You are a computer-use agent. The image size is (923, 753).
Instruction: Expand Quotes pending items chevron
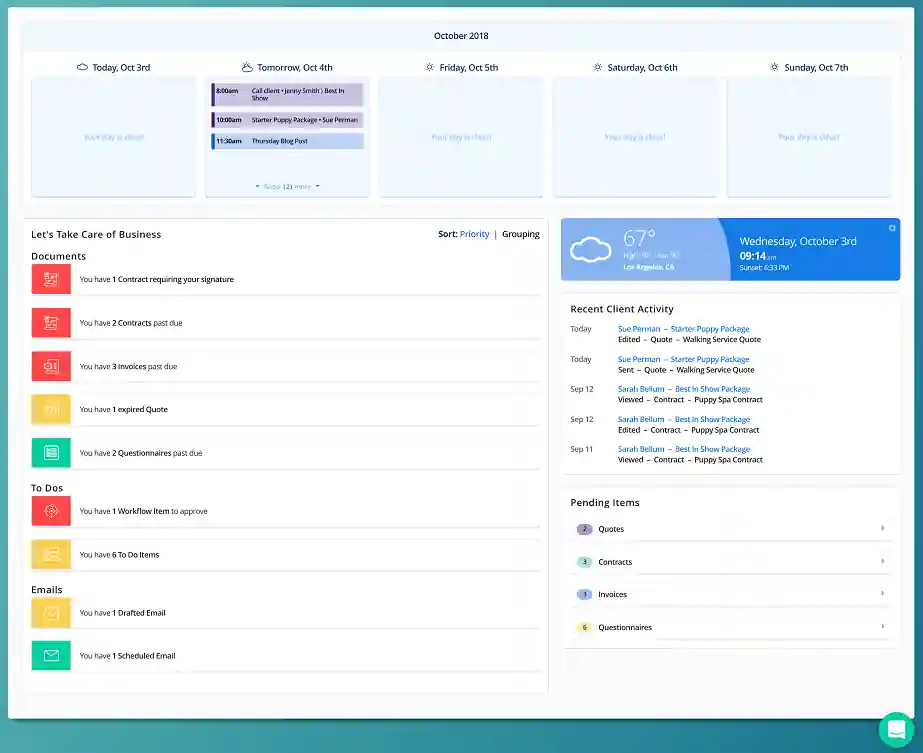(x=882, y=528)
